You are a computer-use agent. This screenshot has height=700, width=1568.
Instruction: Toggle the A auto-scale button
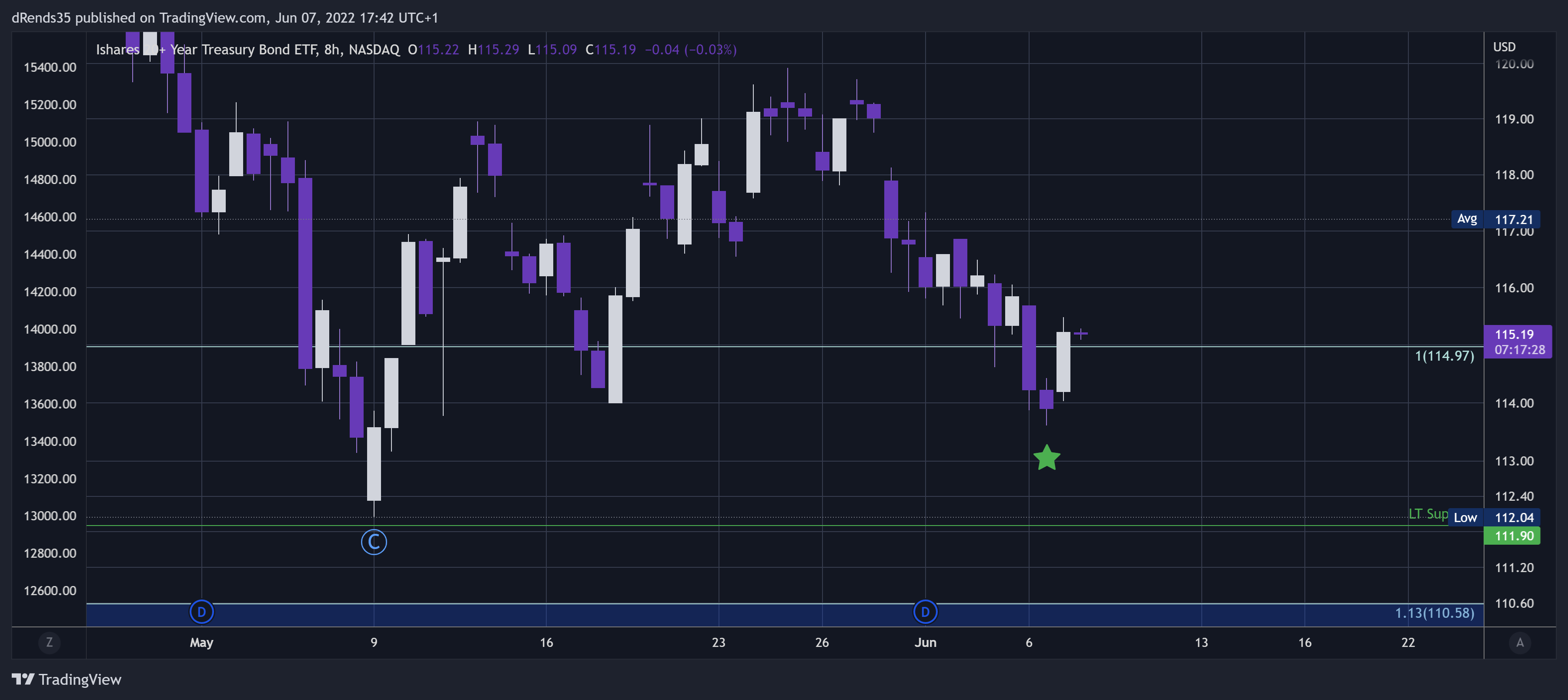[x=1519, y=642]
